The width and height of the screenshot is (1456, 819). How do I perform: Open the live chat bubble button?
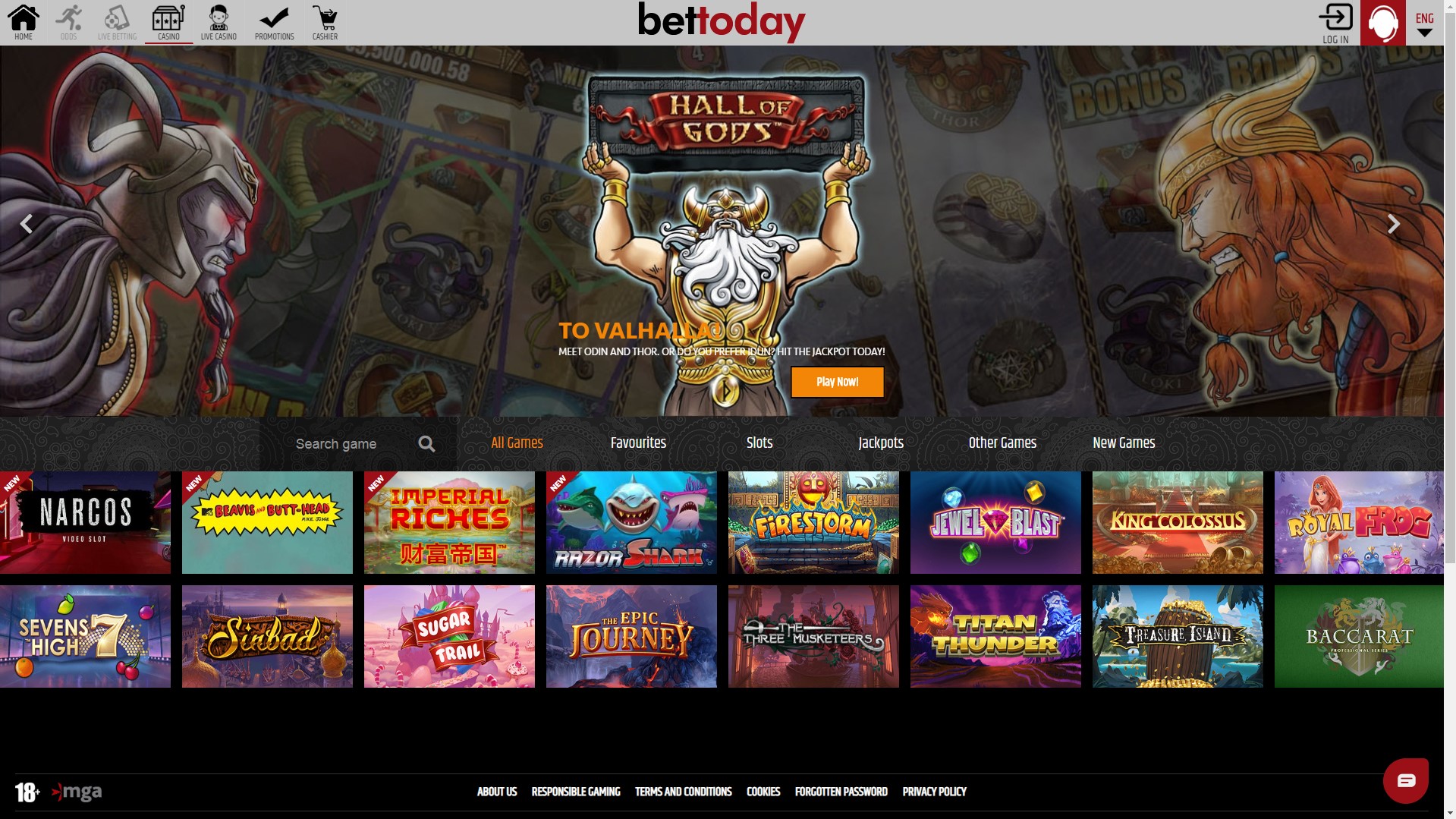pos(1406,780)
